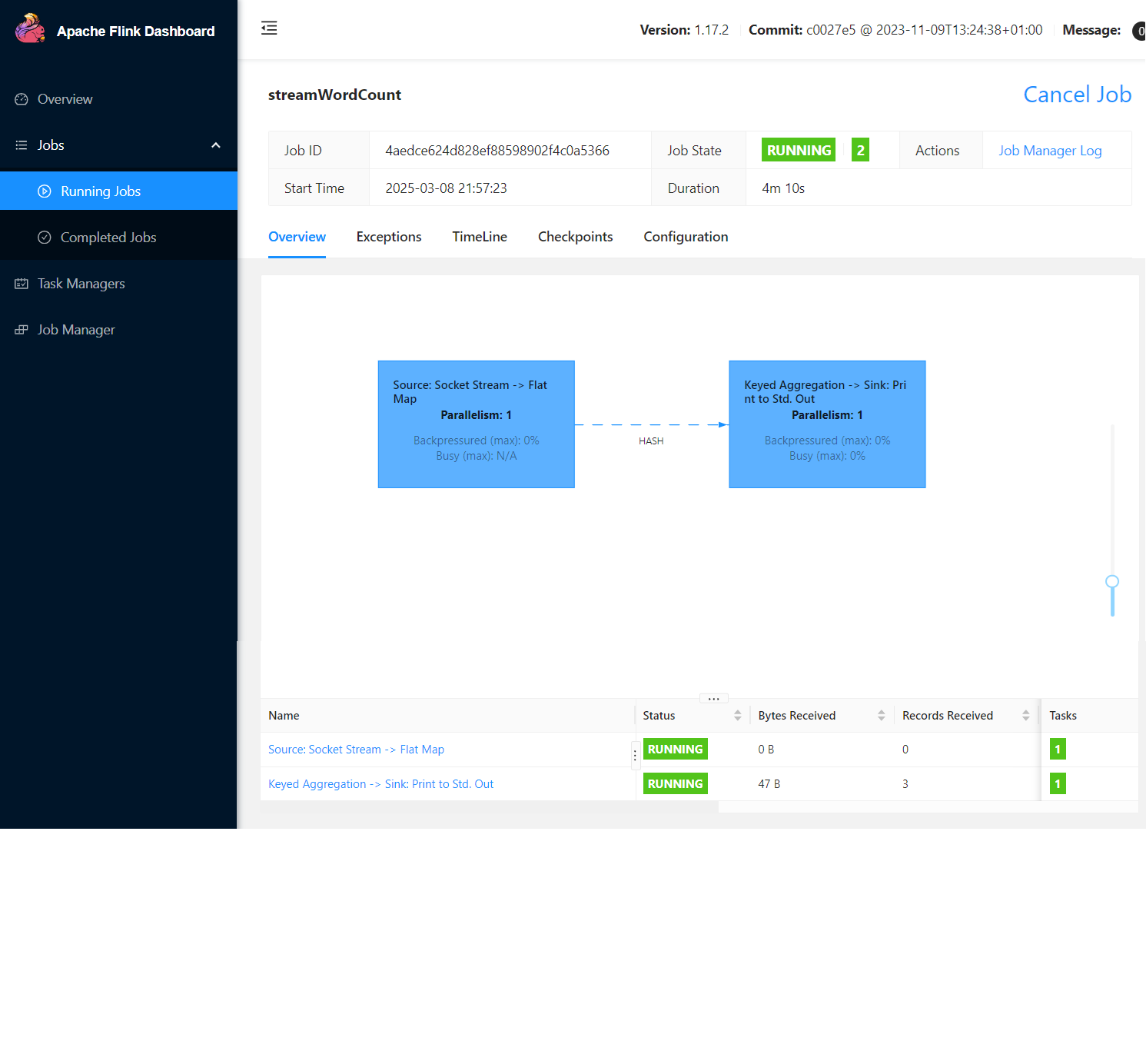
Task: Select the Source: Socket Stream graph node
Action: (x=477, y=424)
